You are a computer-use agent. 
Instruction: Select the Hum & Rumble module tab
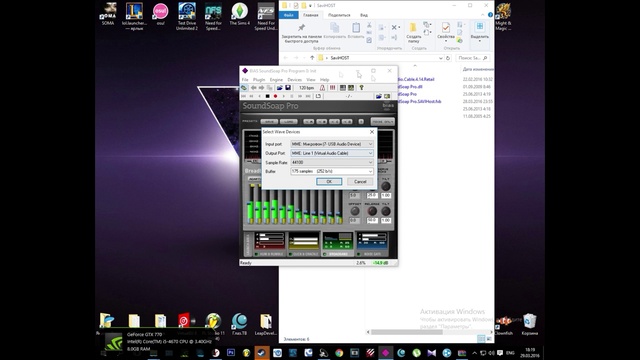point(269,245)
